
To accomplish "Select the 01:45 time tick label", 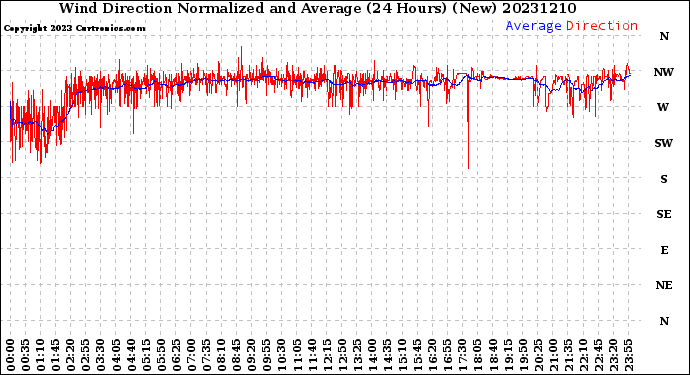I will (55, 355).
